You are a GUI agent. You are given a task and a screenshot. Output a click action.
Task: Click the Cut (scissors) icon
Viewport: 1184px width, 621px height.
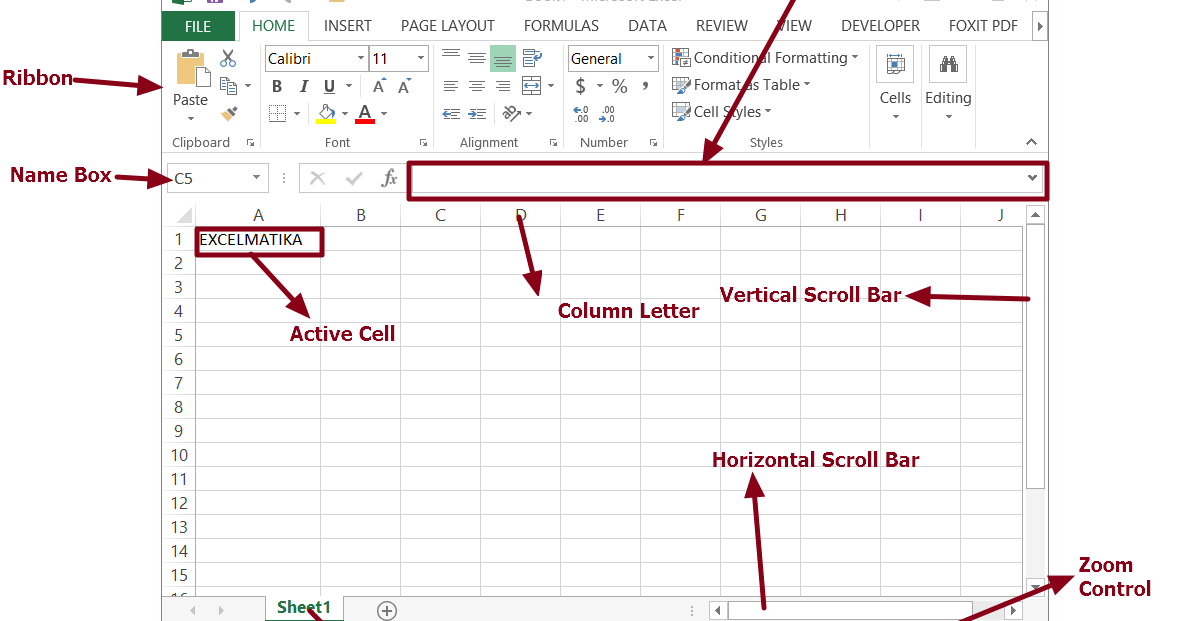pyautogui.click(x=228, y=59)
